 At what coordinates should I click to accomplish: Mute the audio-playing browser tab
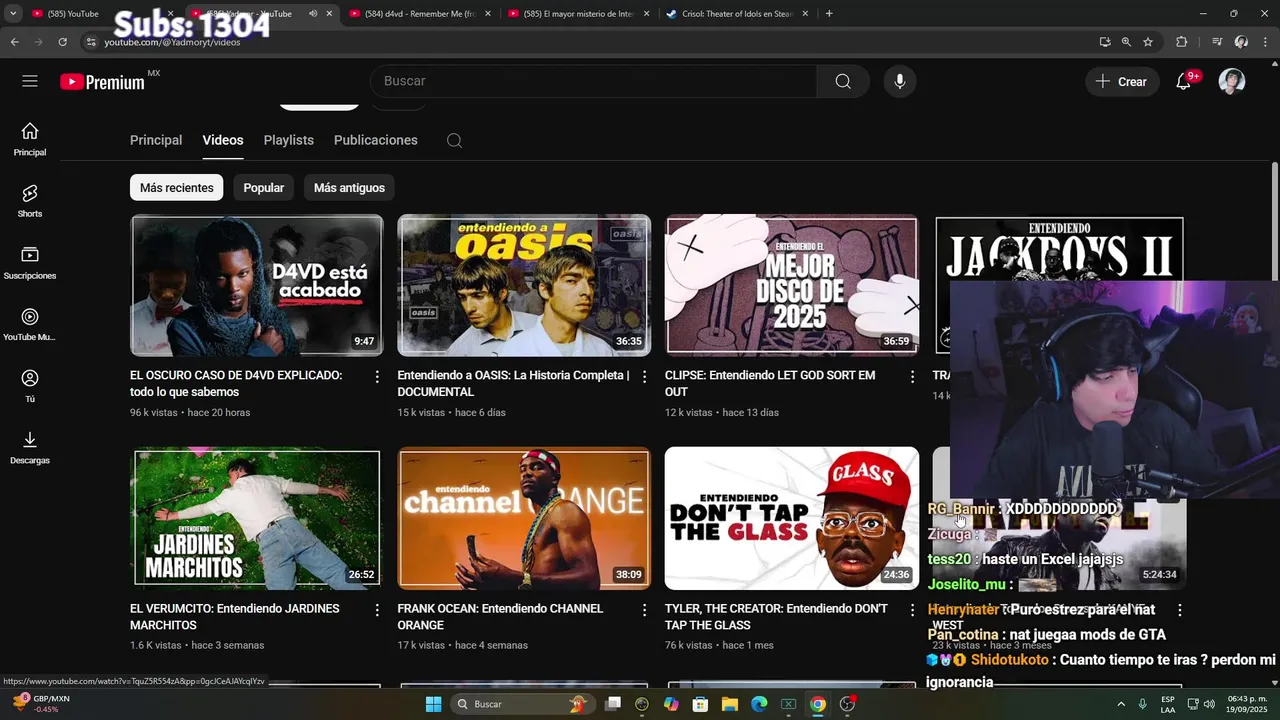pos(313,14)
